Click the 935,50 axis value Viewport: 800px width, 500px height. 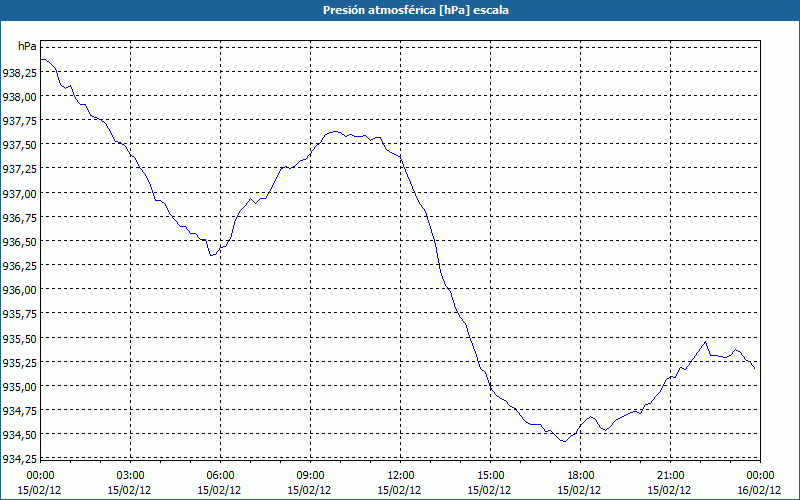click(19, 339)
